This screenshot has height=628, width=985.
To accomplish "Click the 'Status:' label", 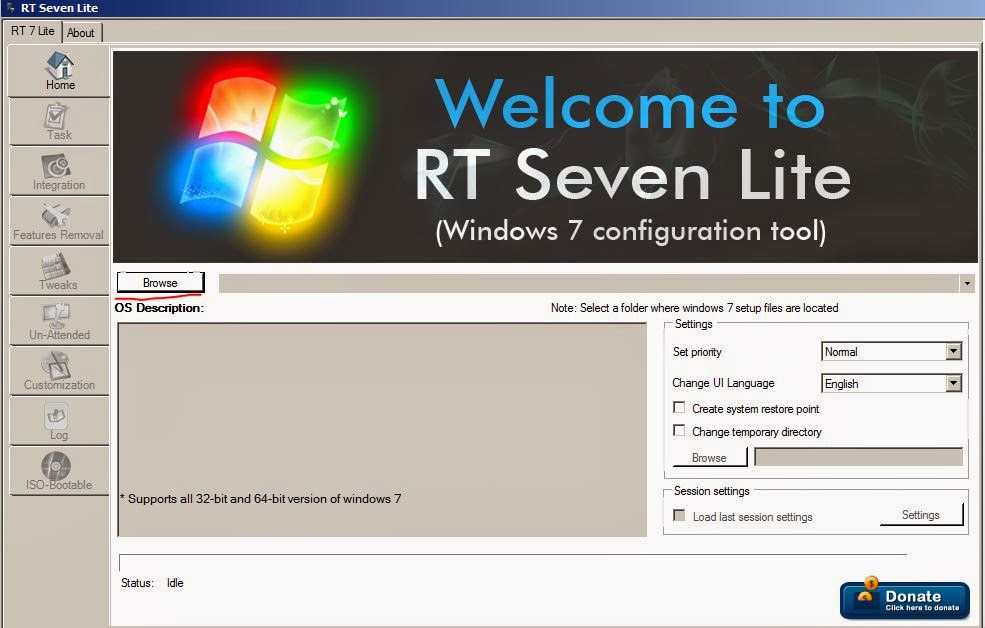I will point(137,583).
